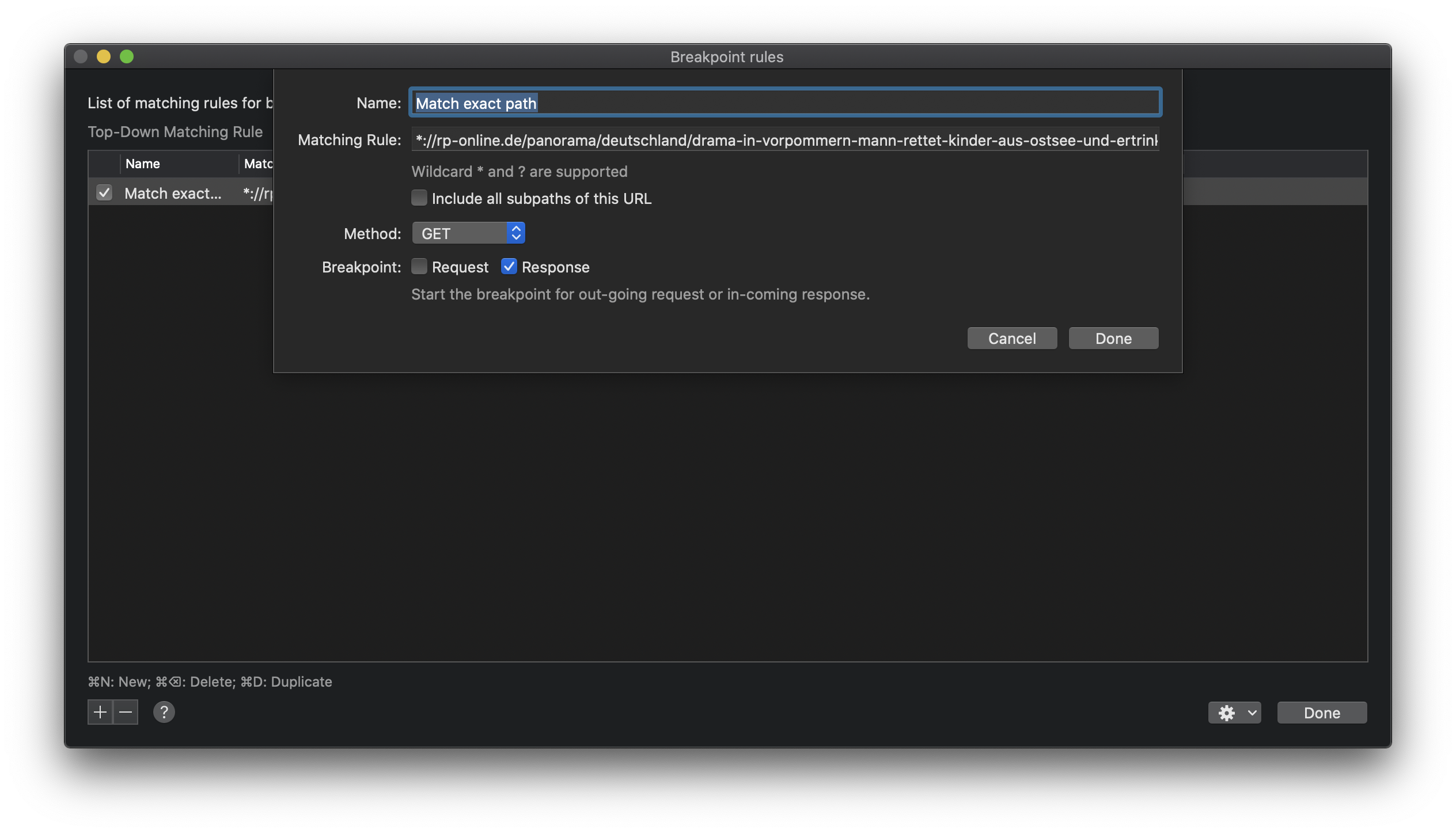Image resolution: width=1456 pixels, height=833 pixels.
Task: Change GET to another HTTP method
Action: point(468,233)
